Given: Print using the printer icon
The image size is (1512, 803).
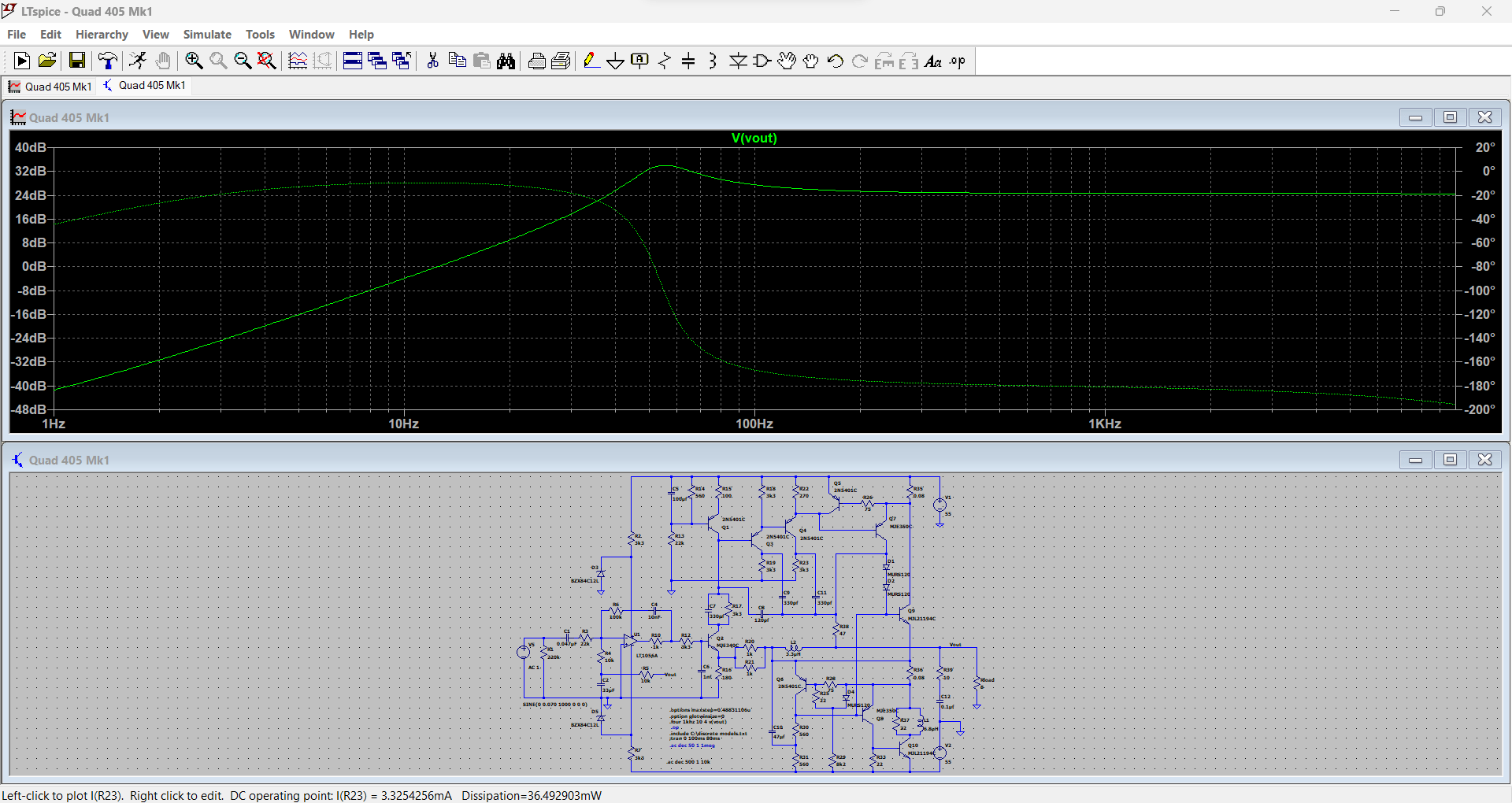Looking at the screenshot, I should click(x=537, y=61).
